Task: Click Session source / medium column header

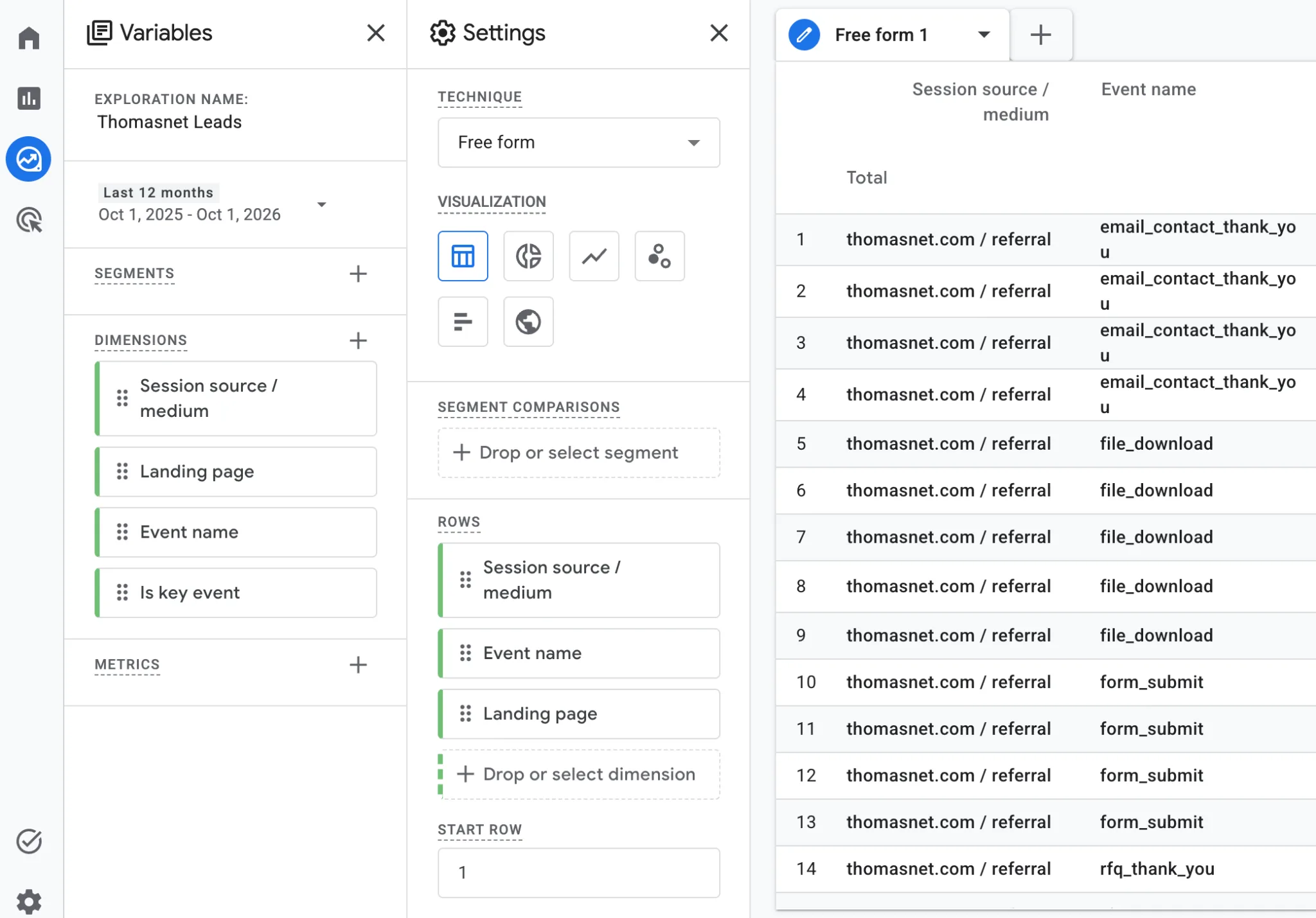Action: (x=981, y=102)
